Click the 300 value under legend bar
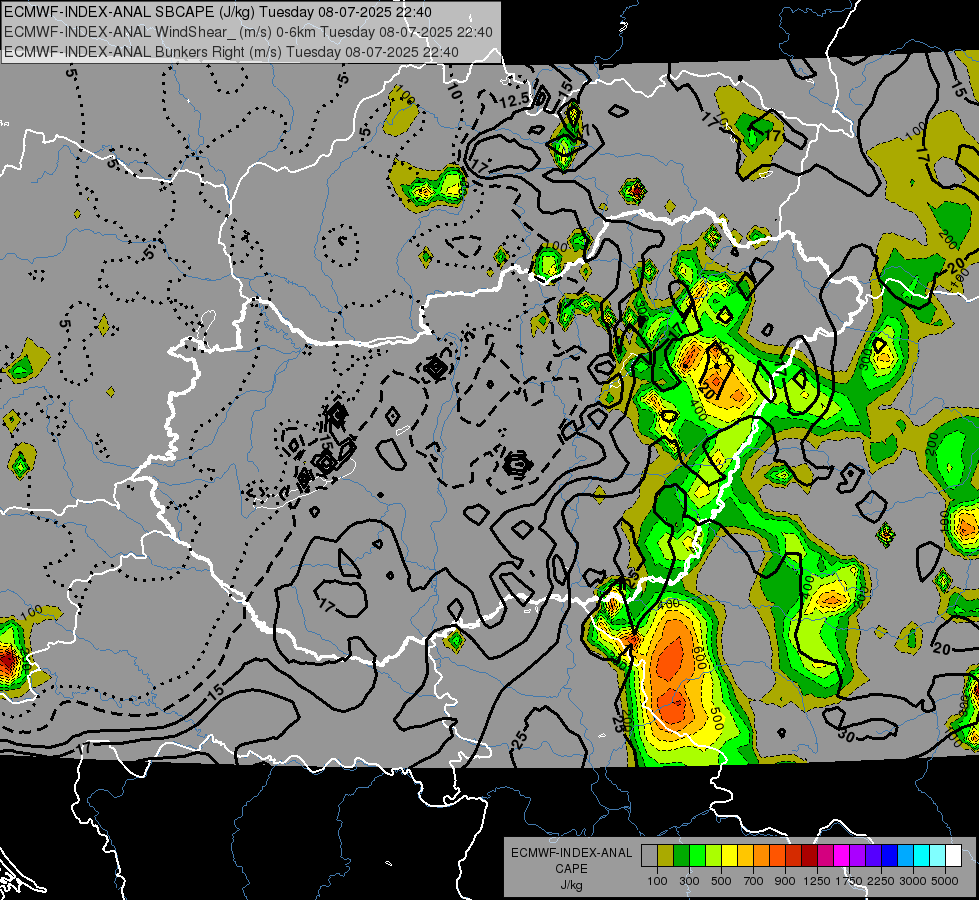The height and width of the screenshot is (900, 979). tap(689, 881)
